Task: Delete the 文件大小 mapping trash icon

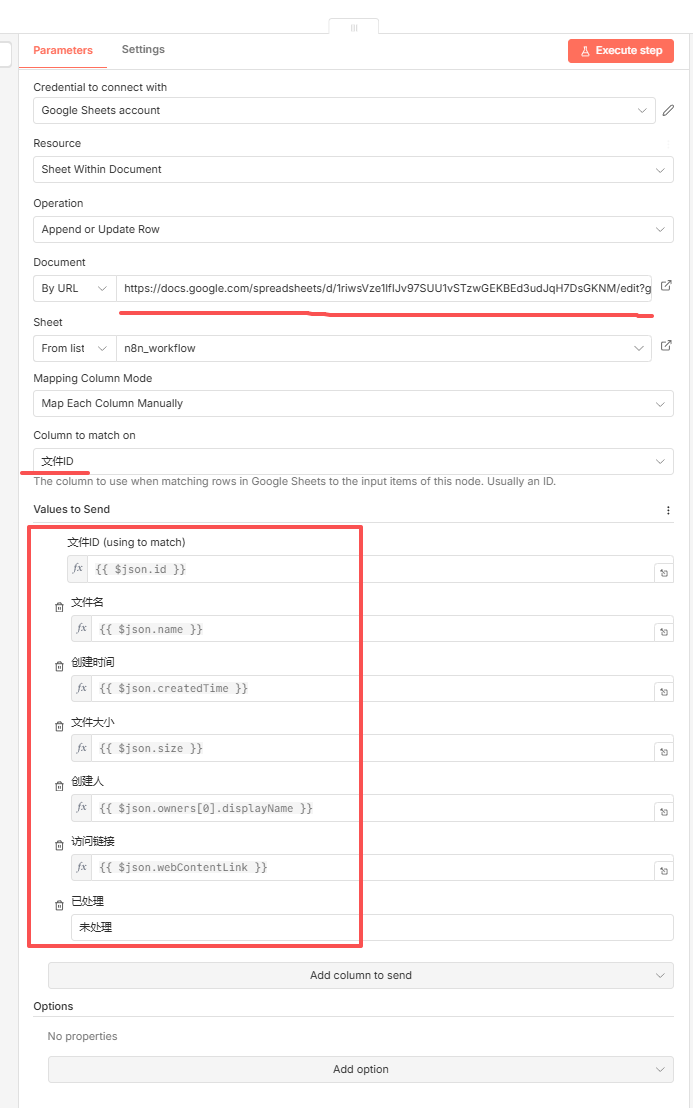Action: [59, 726]
